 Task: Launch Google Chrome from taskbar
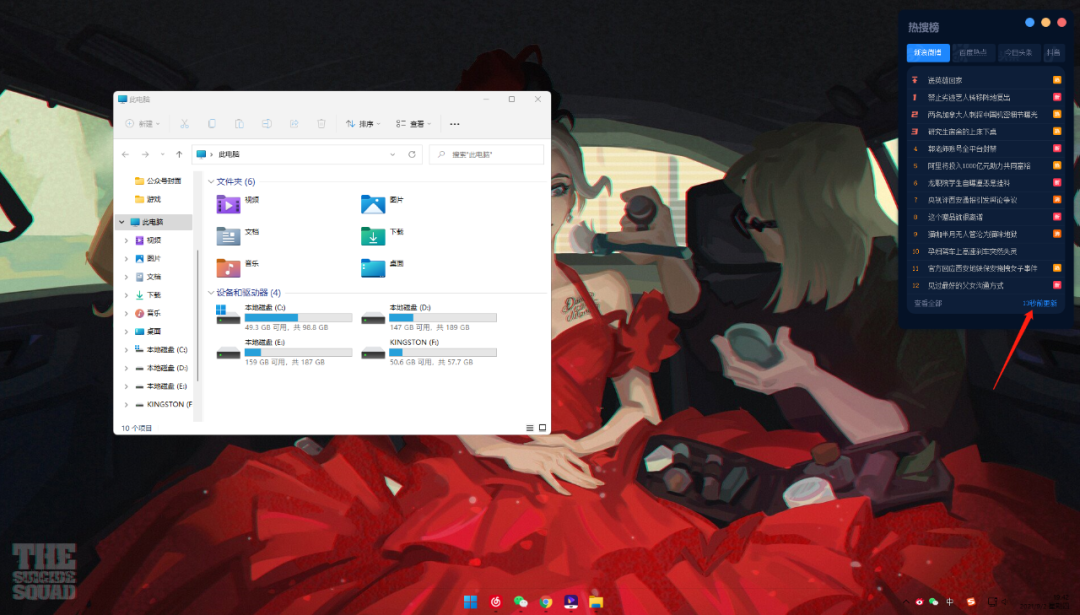pyautogui.click(x=546, y=602)
